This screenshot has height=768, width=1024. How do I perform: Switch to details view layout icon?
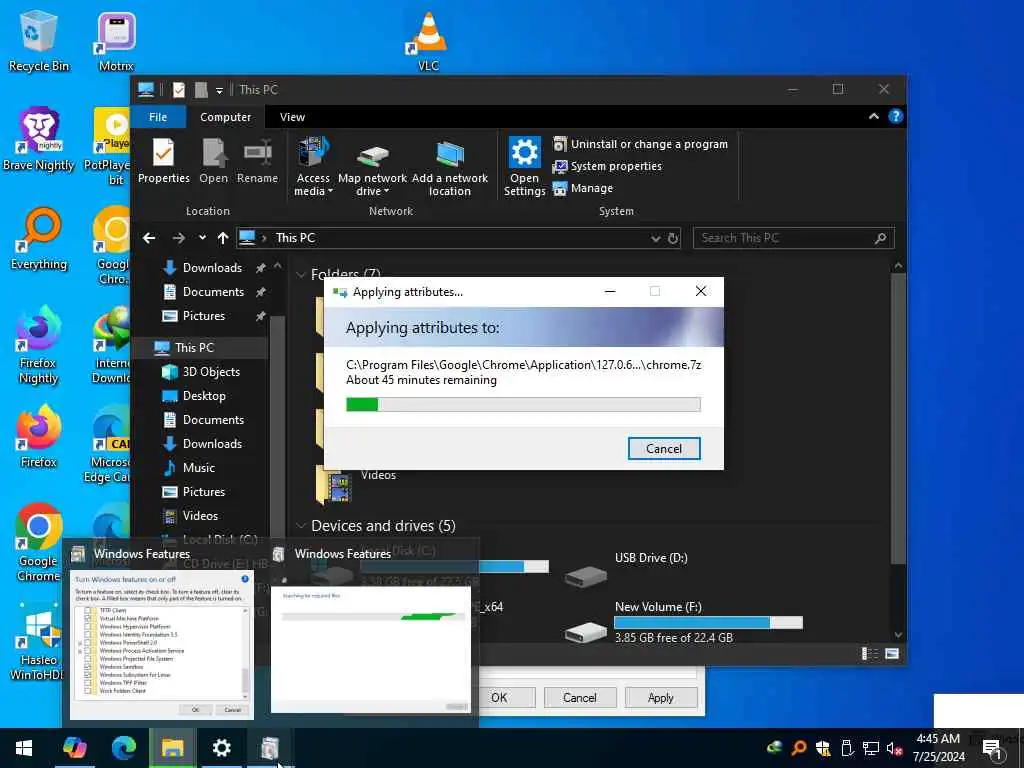869,654
